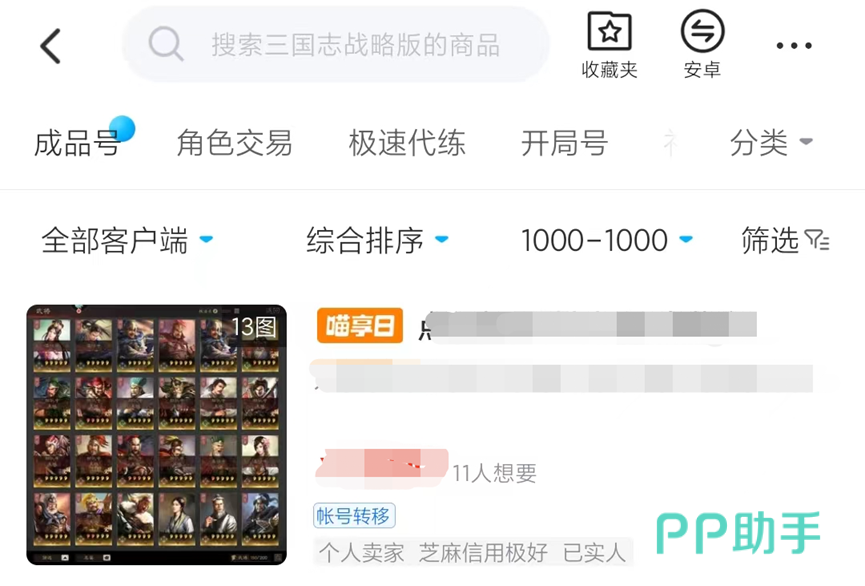Open the 综合排序 sort dropdown
Screen dimensions: 865x586
pyautogui.click(x=377, y=240)
